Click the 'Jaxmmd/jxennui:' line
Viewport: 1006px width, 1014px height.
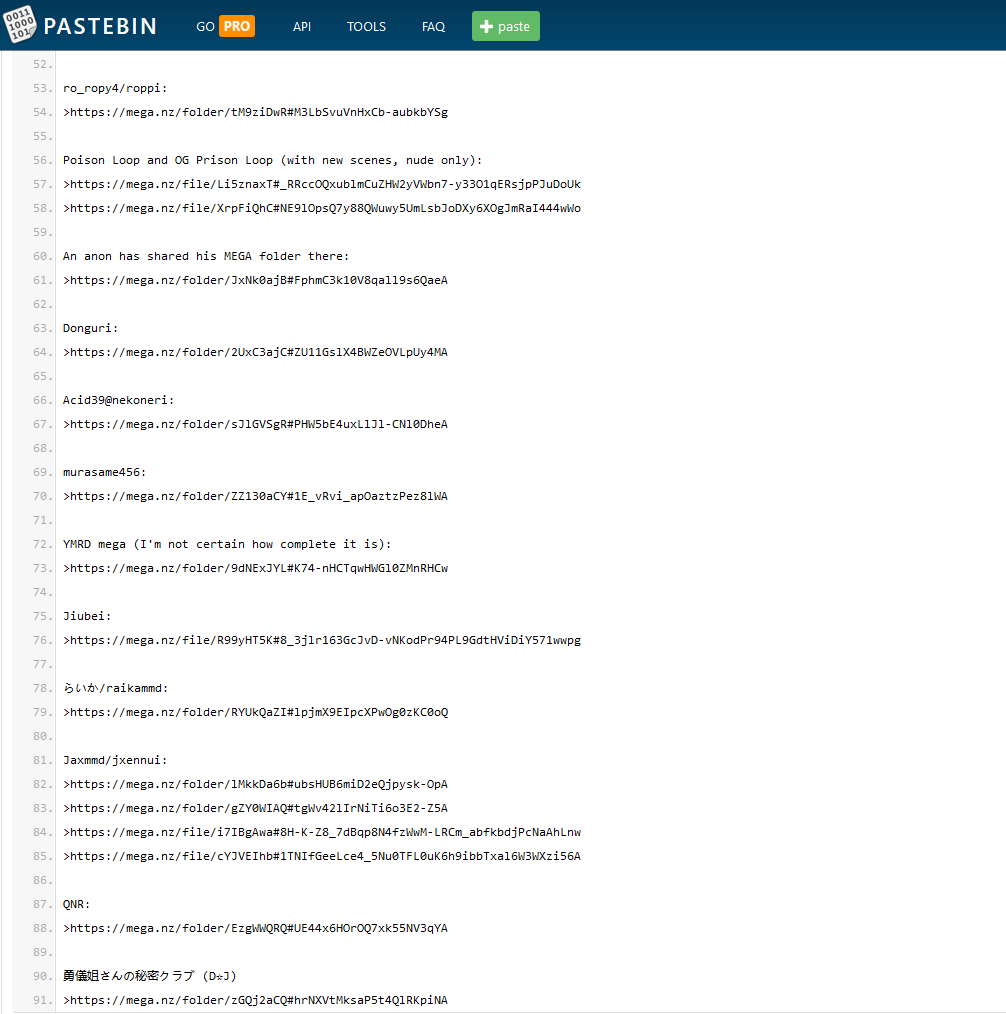[115, 760]
